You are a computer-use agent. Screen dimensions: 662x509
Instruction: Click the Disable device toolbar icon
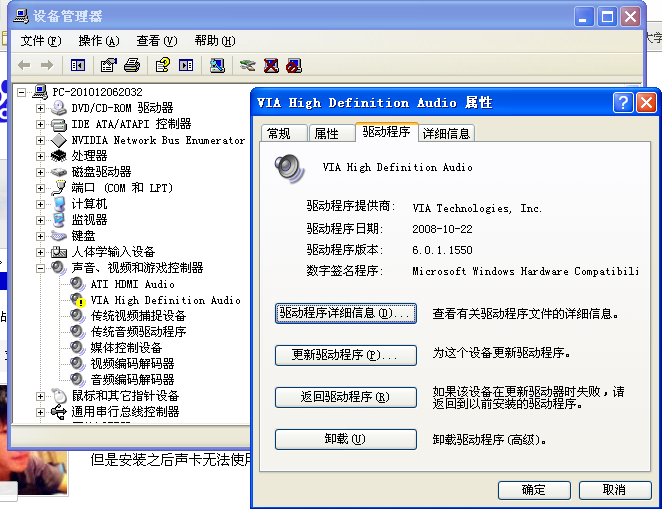coord(294,65)
